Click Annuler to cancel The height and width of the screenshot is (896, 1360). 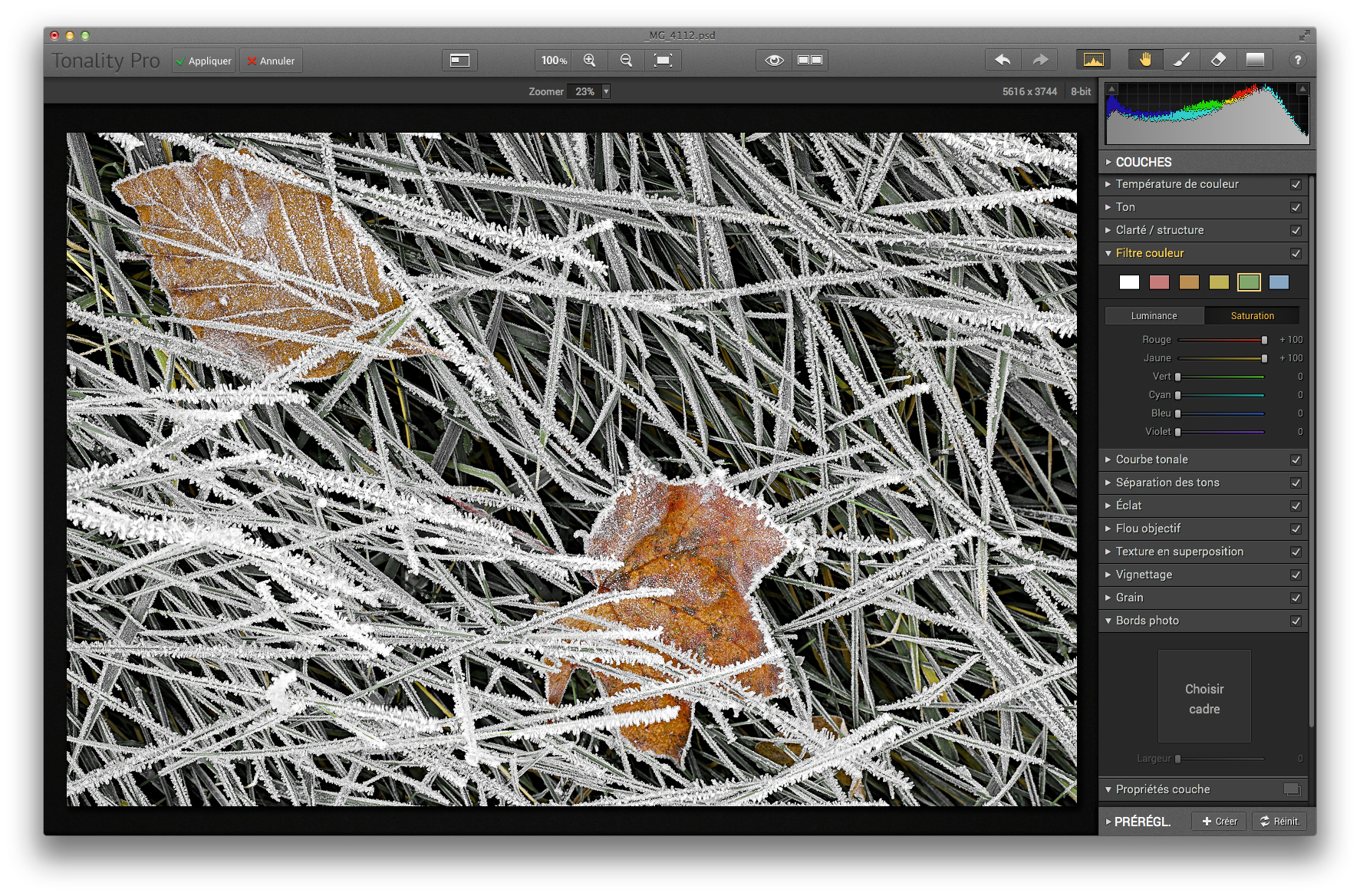pyautogui.click(x=271, y=61)
